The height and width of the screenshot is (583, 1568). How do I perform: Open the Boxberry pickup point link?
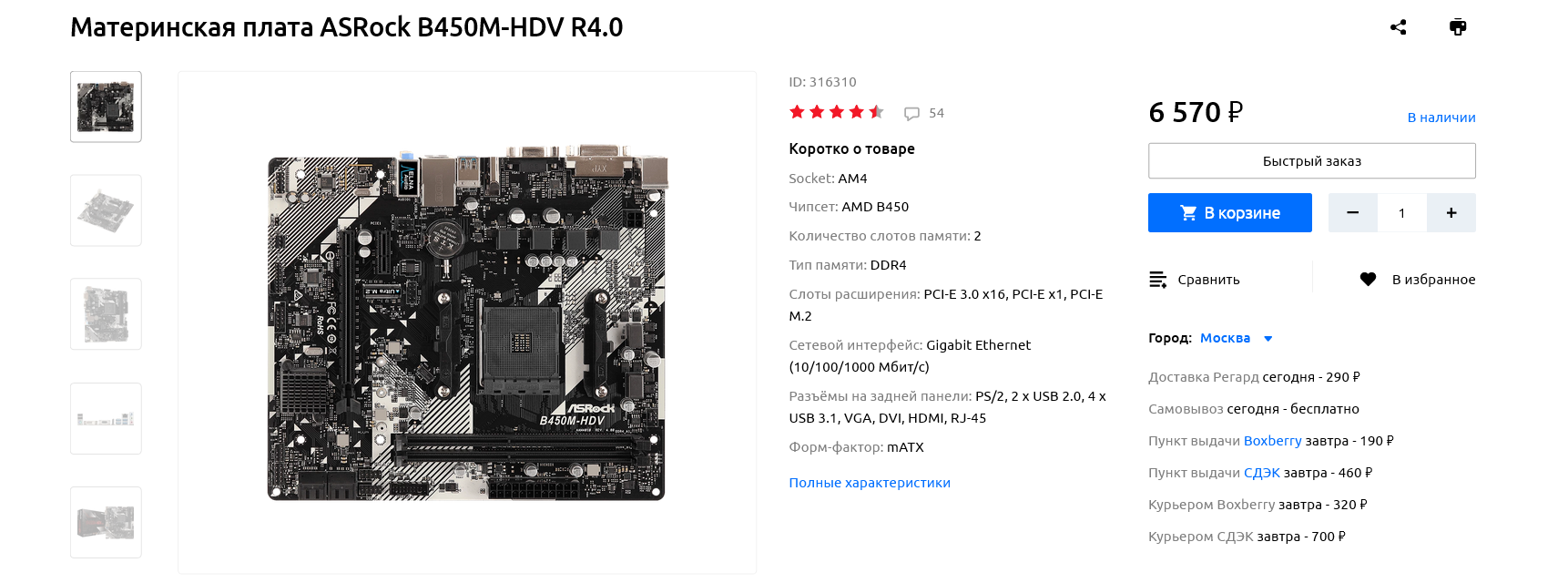click(1272, 441)
